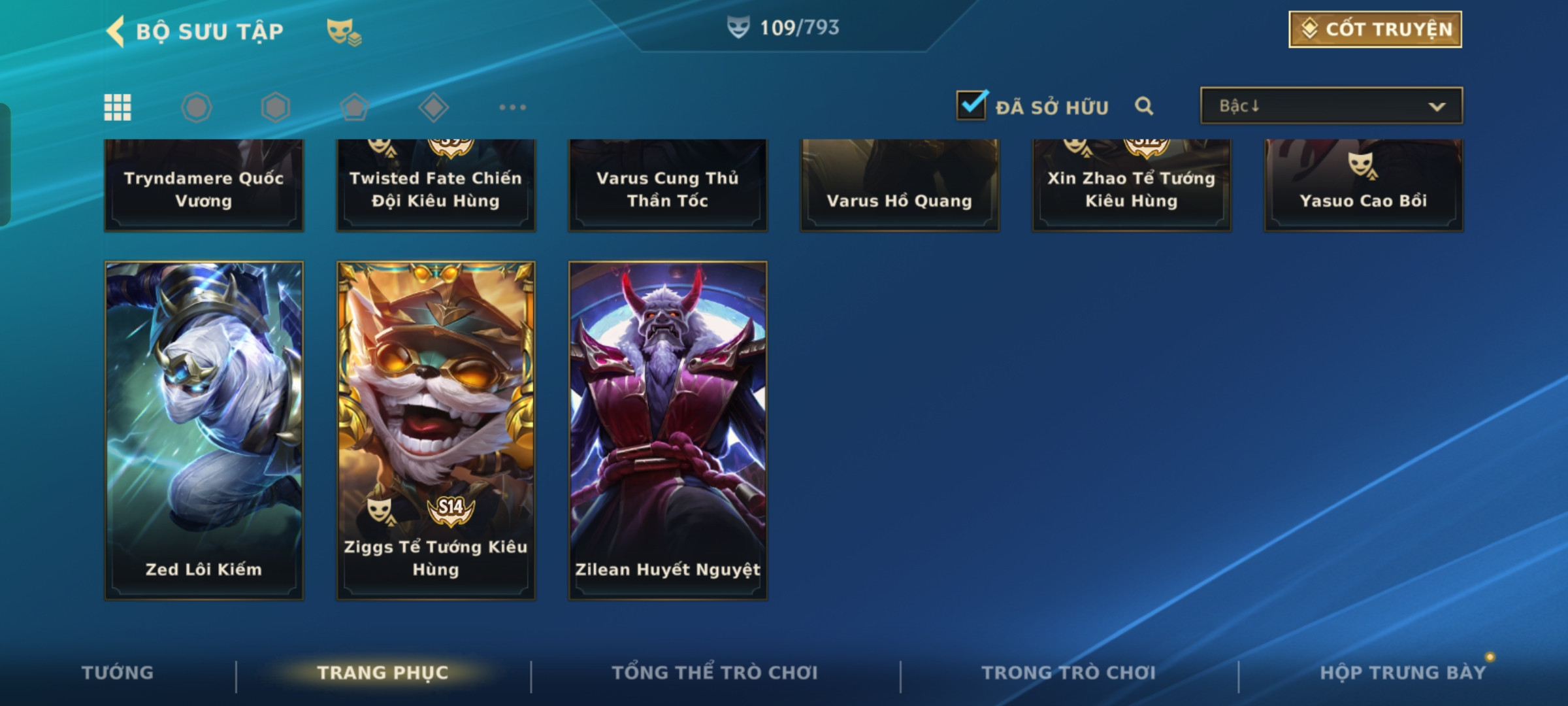
Task: Open the HỘP TRƯNG BÀY tab
Action: coord(1403,673)
